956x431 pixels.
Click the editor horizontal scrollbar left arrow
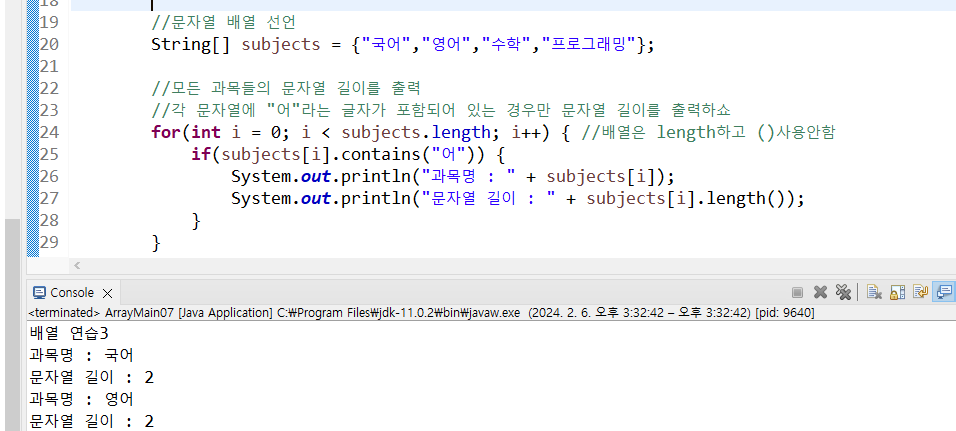click(x=77, y=265)
